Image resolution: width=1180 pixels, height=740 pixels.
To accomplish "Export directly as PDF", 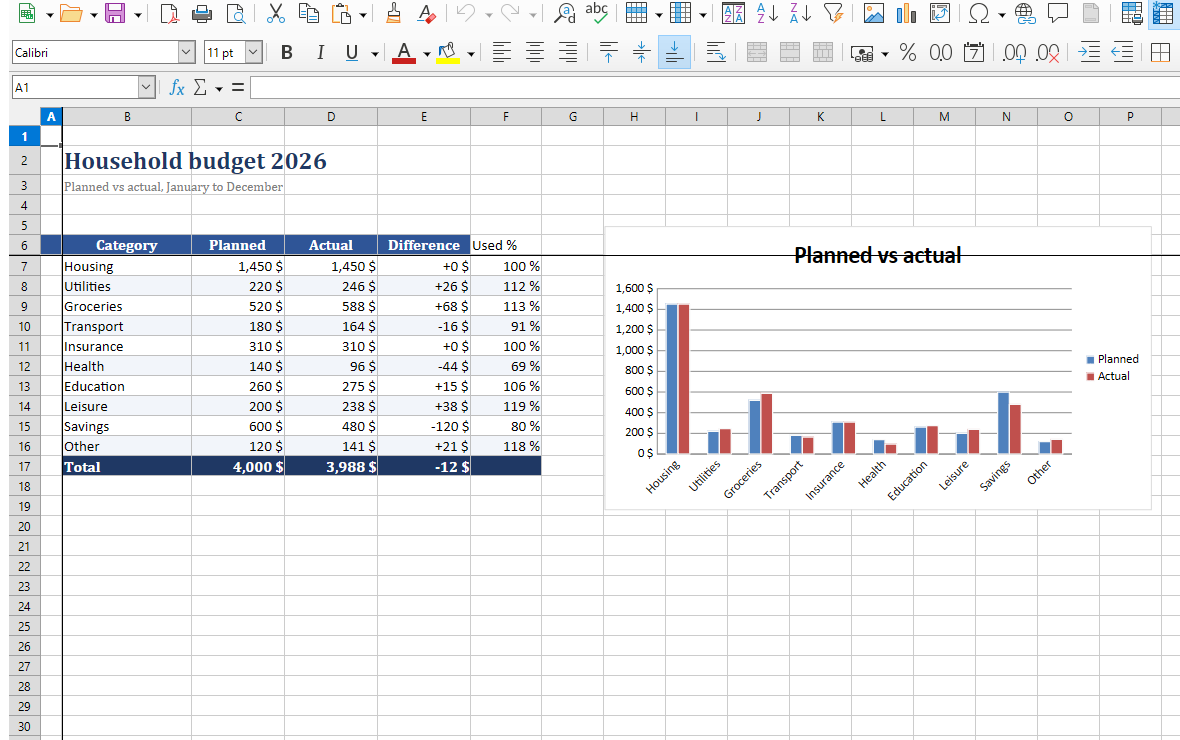I will click(x=170, y=13).
